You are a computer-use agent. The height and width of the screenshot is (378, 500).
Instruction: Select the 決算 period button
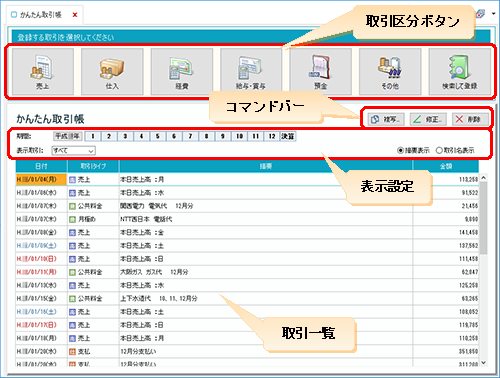pyautogui.click(x=288, y=136)
